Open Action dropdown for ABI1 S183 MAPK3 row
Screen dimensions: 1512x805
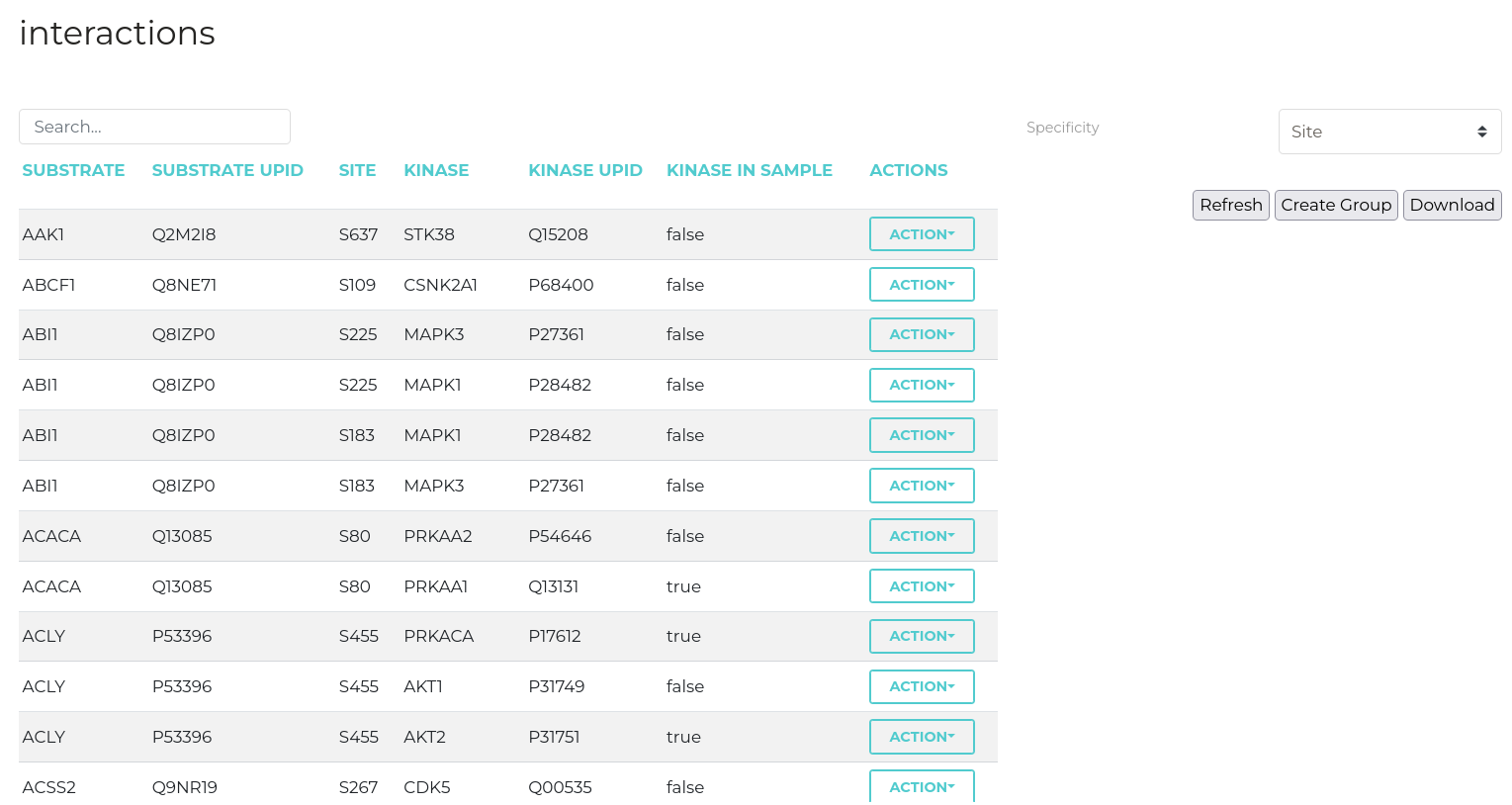click(921, 486)
